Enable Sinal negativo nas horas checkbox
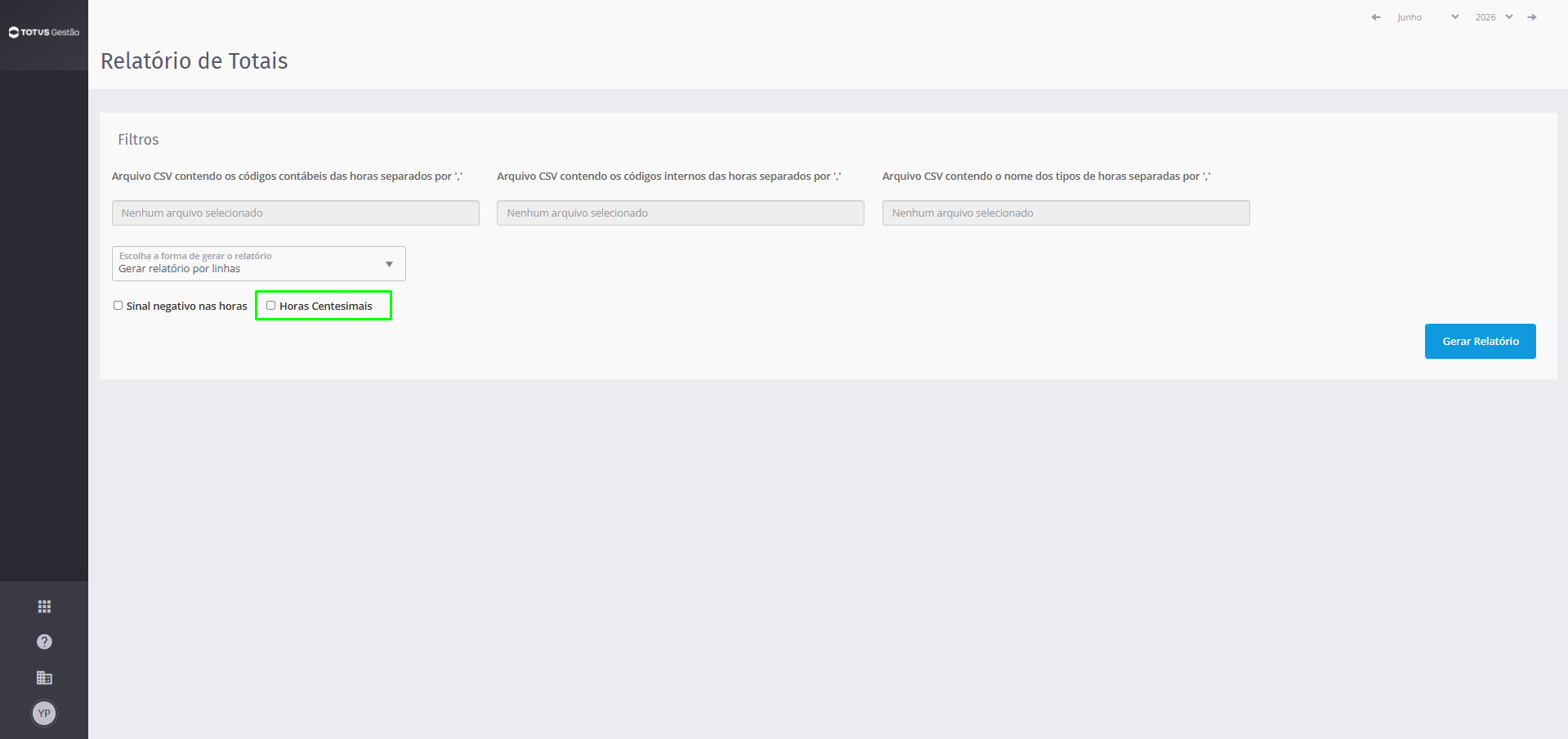 point(118,306)
